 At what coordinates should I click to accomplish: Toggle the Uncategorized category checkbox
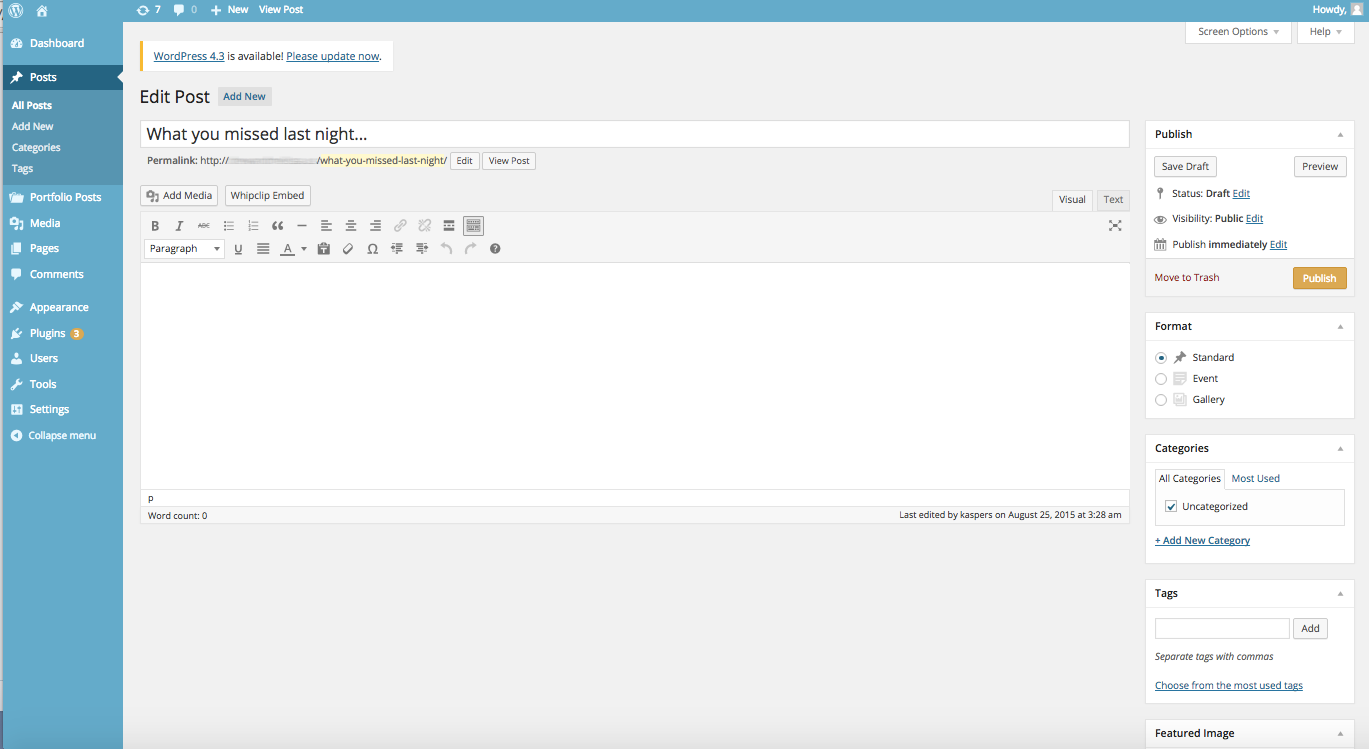coord(1171,507)
